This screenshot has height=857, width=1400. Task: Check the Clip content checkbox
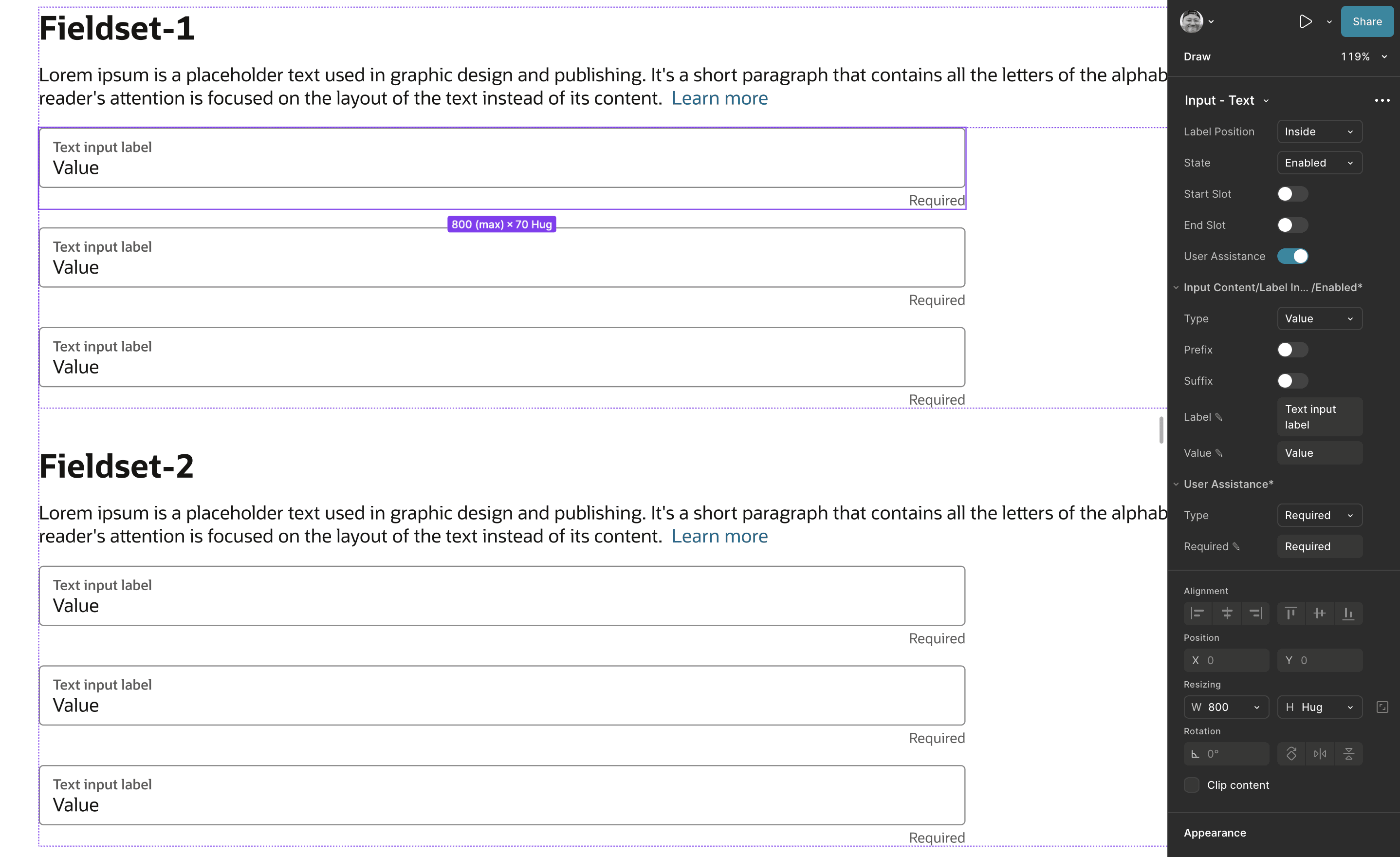pyautogui.click(x=1192, y=785)
